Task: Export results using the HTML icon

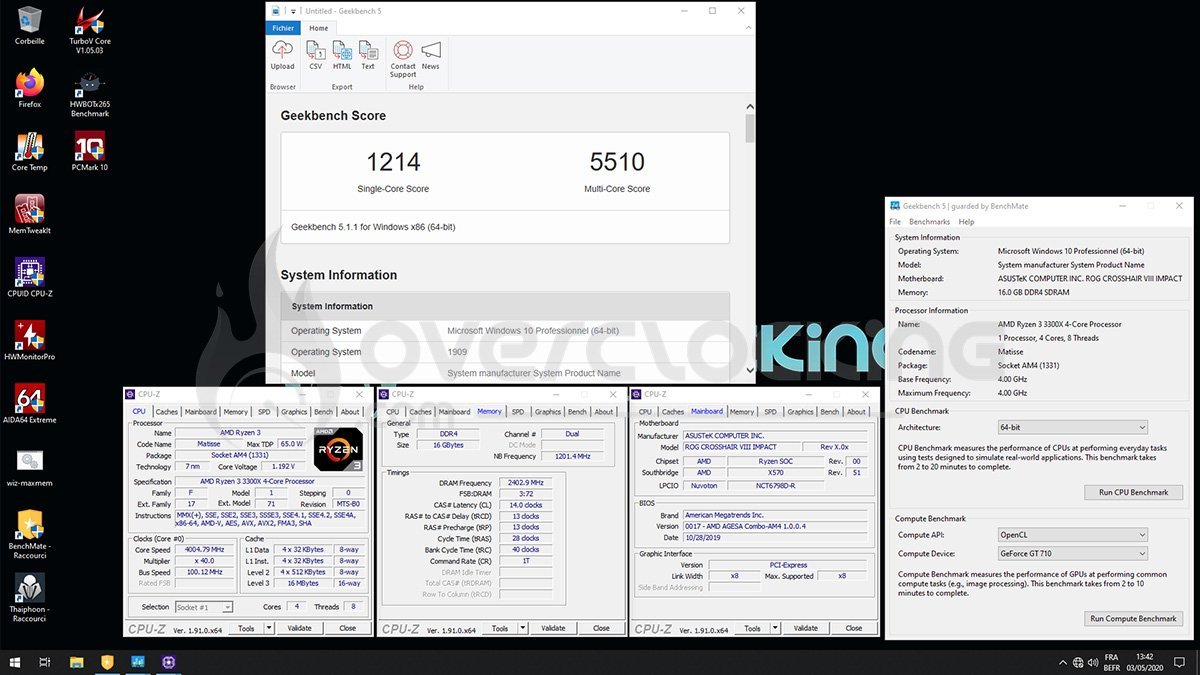Action: [x=342, y=54]
